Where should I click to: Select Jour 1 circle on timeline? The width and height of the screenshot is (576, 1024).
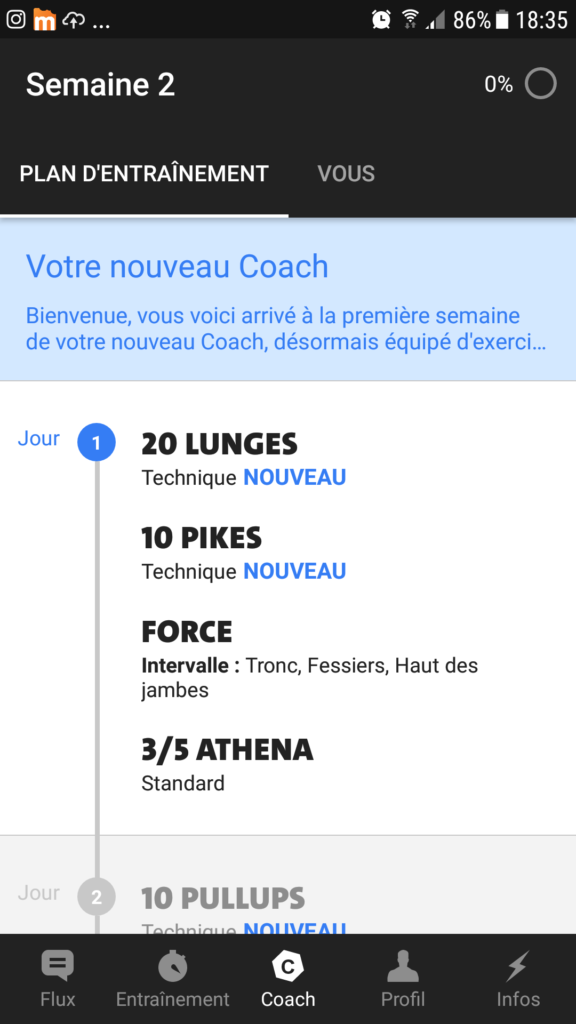tap(97, 443)
